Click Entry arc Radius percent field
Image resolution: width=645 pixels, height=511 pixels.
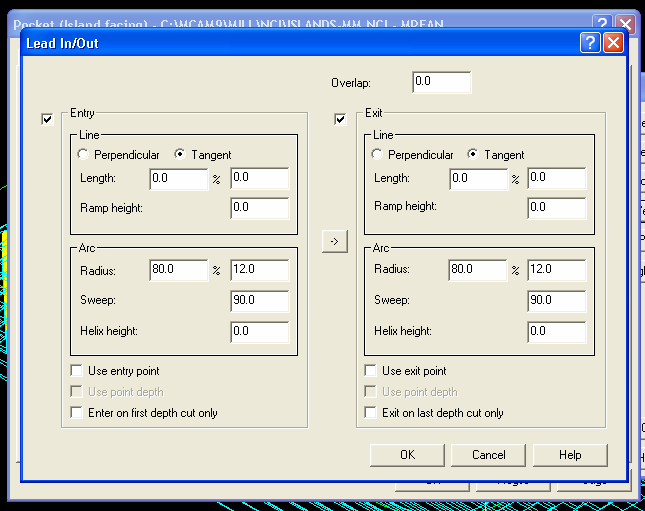click(x=179, y=270)
